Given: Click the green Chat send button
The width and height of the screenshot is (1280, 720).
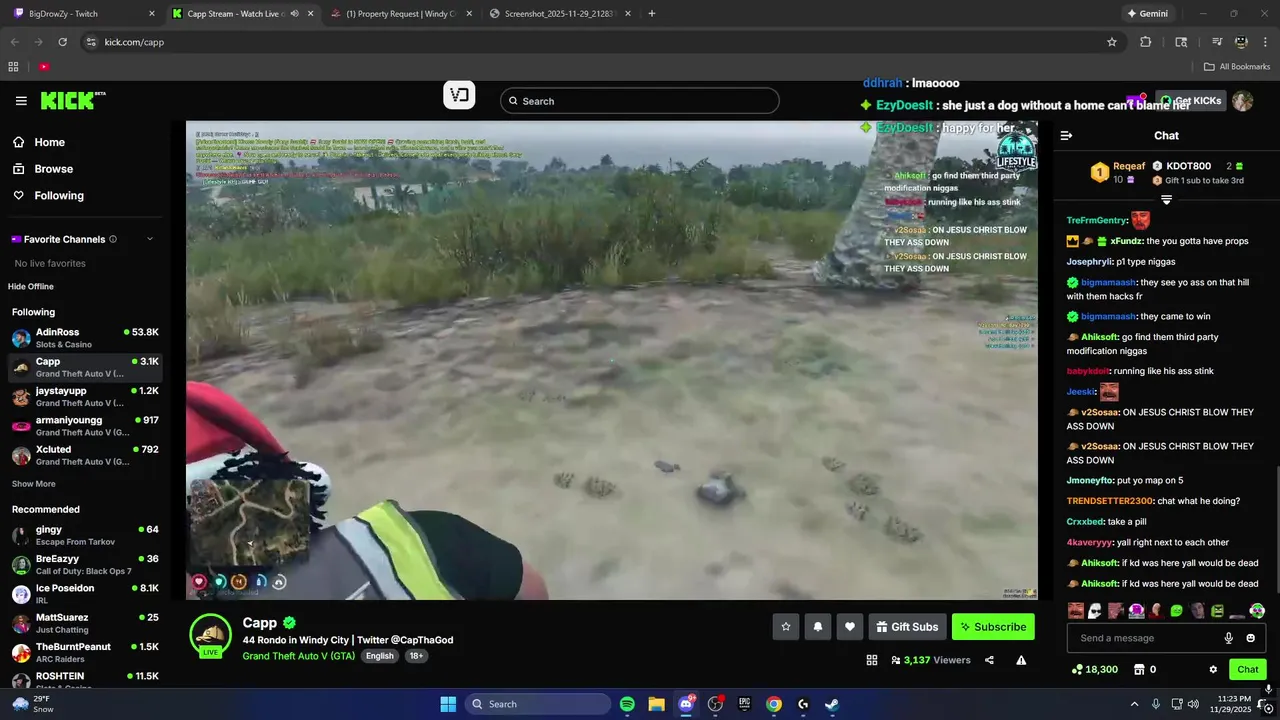Looking at the screenshot, I should (1248, 669).
